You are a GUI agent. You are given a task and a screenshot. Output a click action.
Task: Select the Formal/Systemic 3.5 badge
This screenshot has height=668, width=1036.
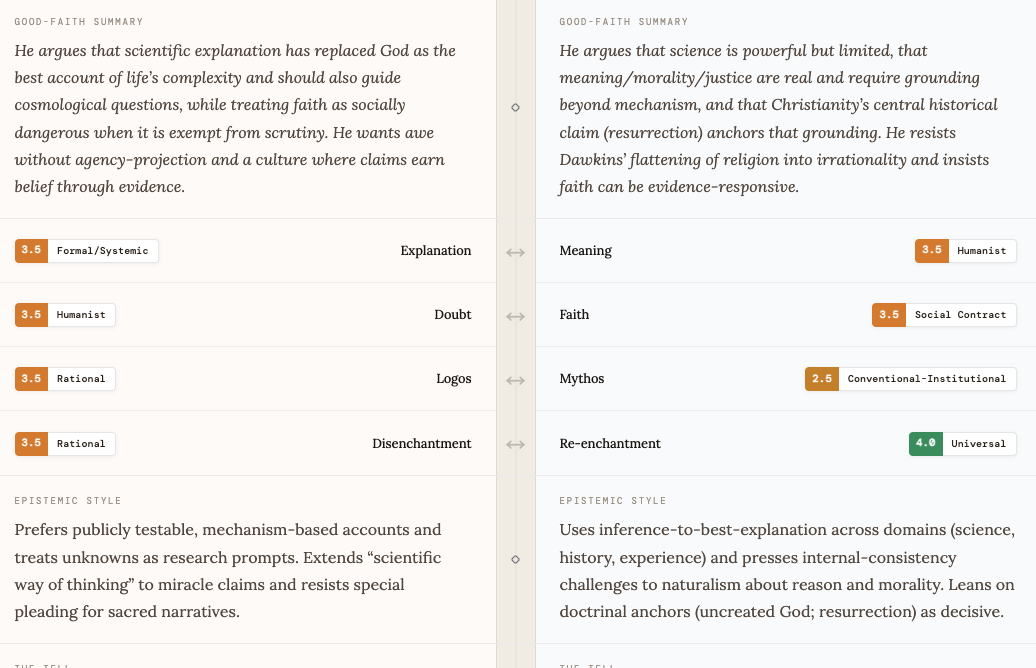(x=87, y=251)
